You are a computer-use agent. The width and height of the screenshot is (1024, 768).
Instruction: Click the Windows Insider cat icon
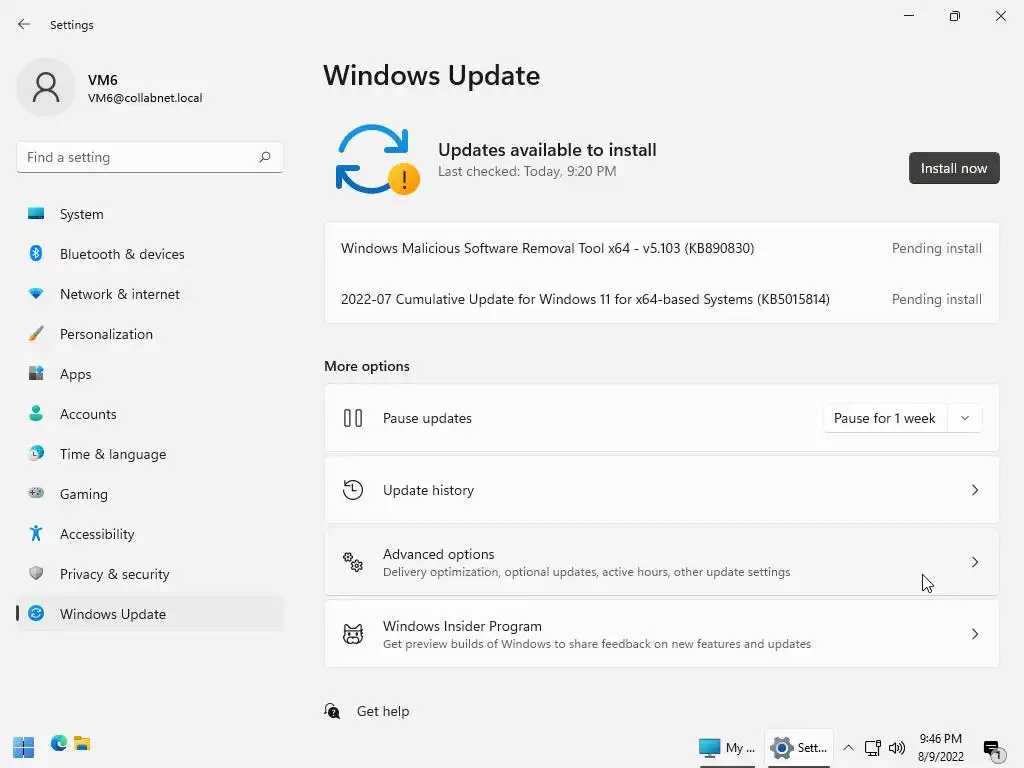353,633
